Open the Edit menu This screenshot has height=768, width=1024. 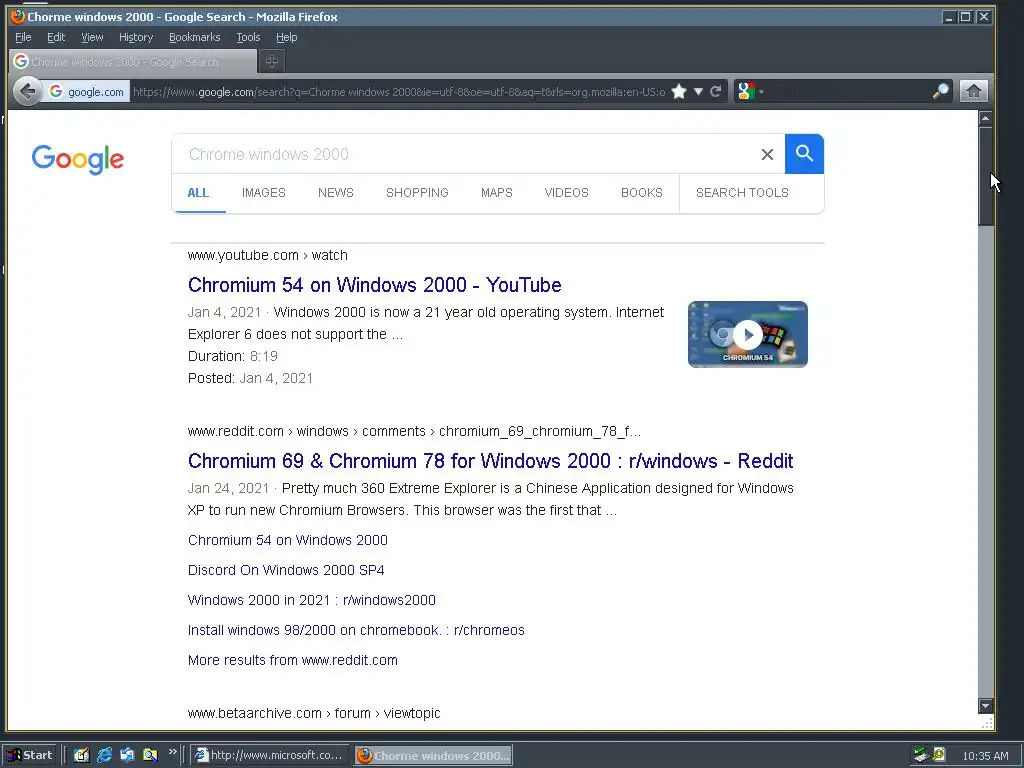56,37
